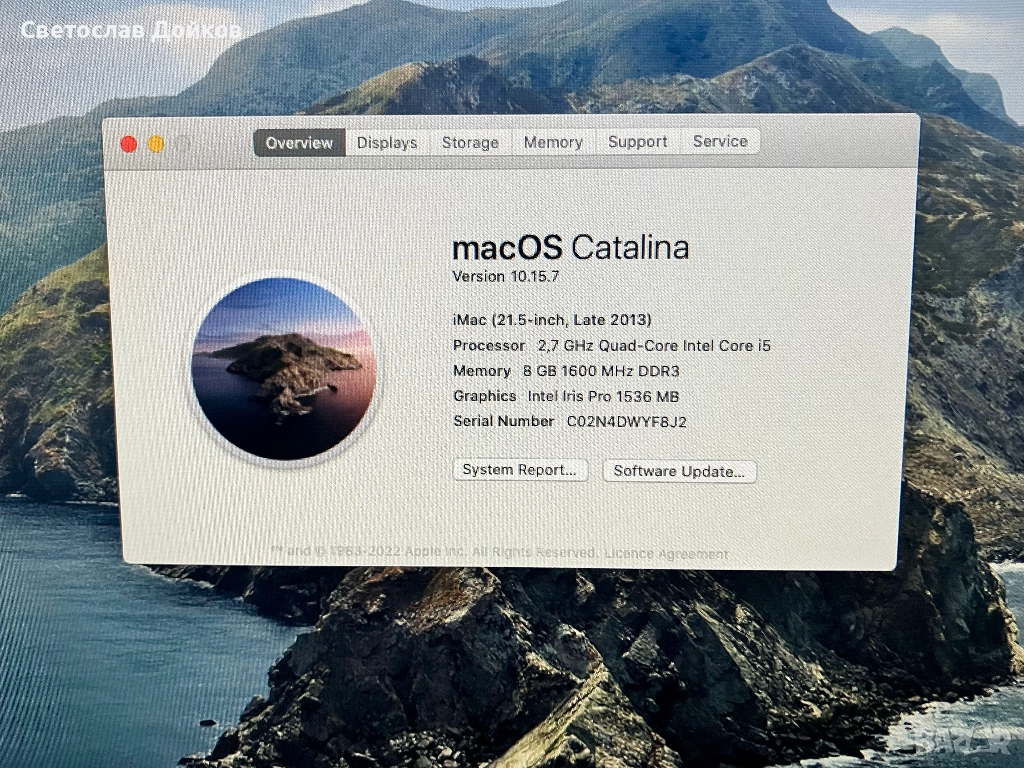Click the iMac (21.5-inch, Late 2013) model line
Image resolution: width=1024 pixels, height=768 pixels.
pos(552,320)
